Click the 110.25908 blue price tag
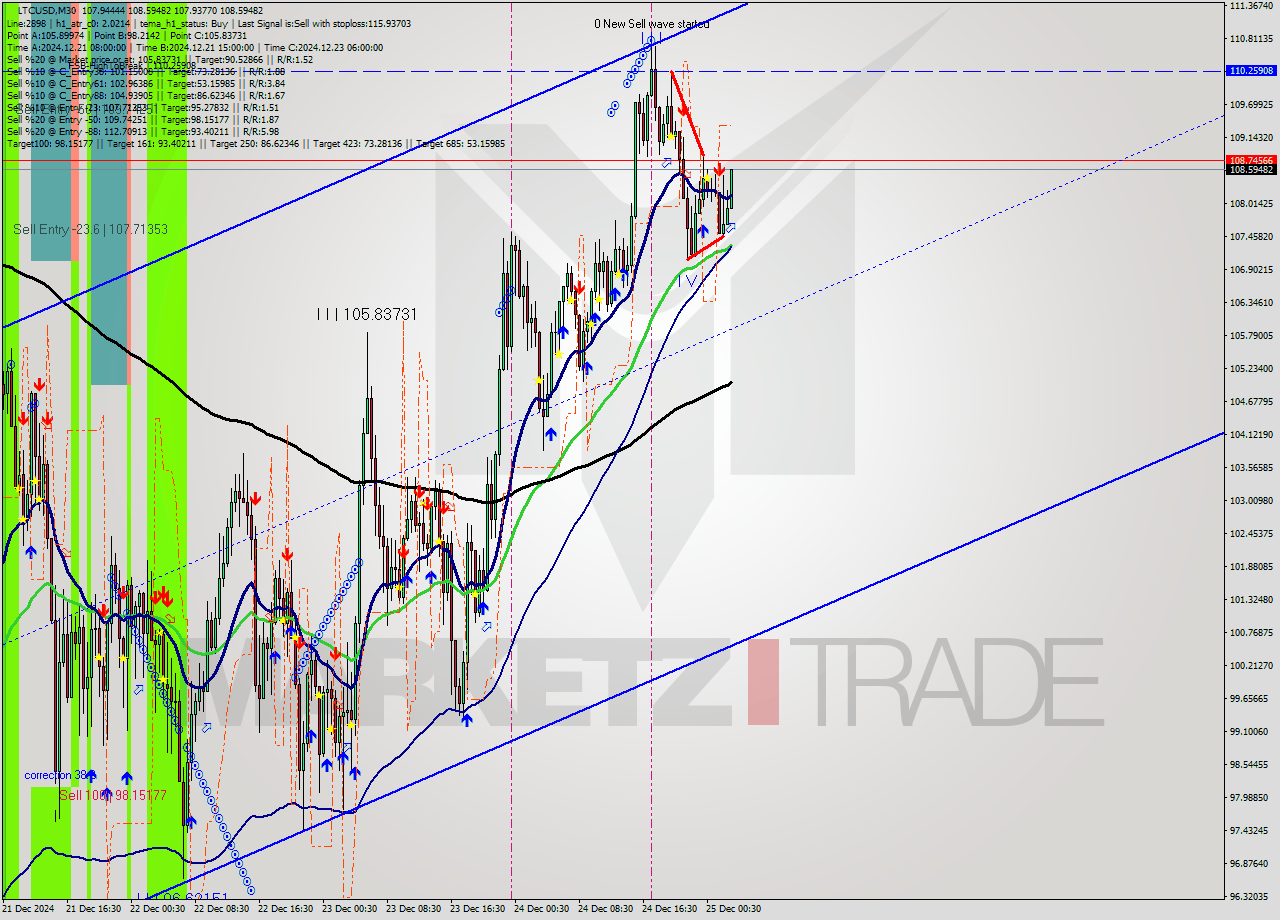 click(x=1250, y=71)
